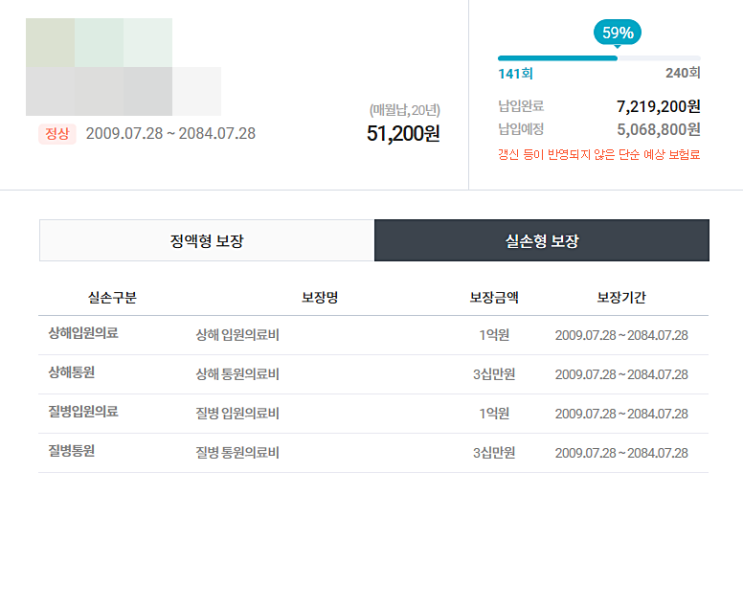Click the 보장기간 column header
This screenshot has width=743, height=607.
coord(621,298)
